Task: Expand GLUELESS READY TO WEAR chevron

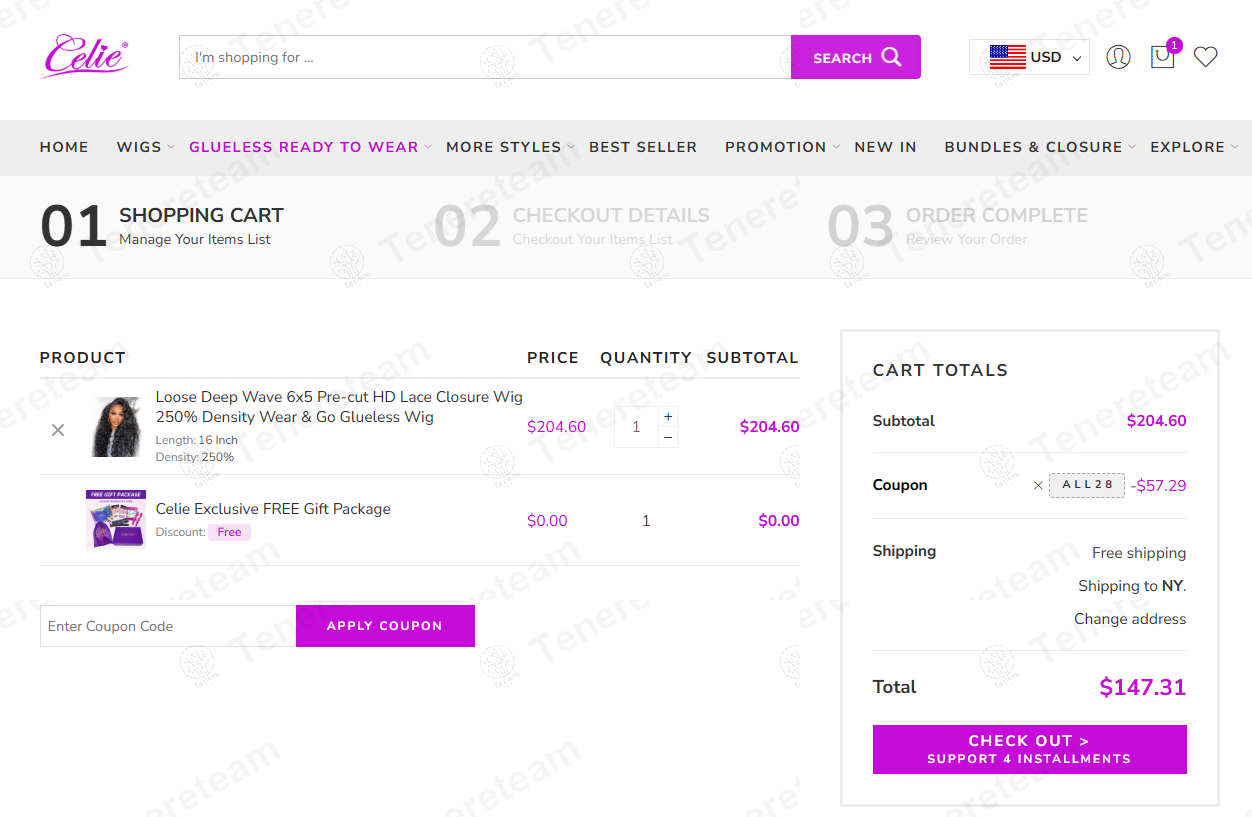Action: (x=428, y=147)
